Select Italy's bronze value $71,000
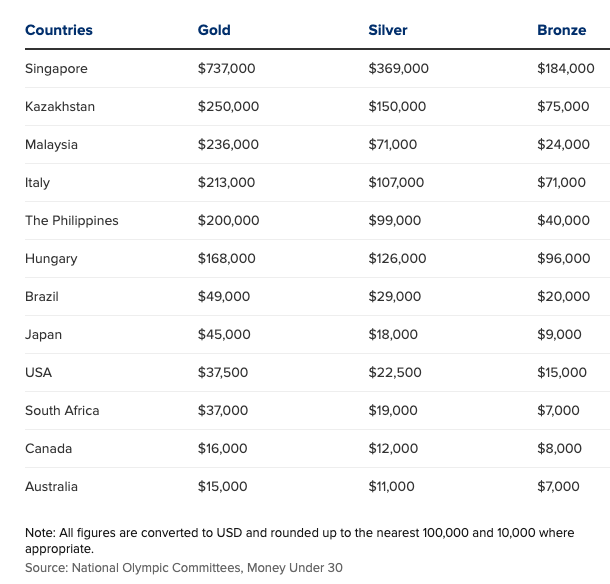Image resolution: width=610 pixels, height=584 pixels. click(x=561, y=182)
